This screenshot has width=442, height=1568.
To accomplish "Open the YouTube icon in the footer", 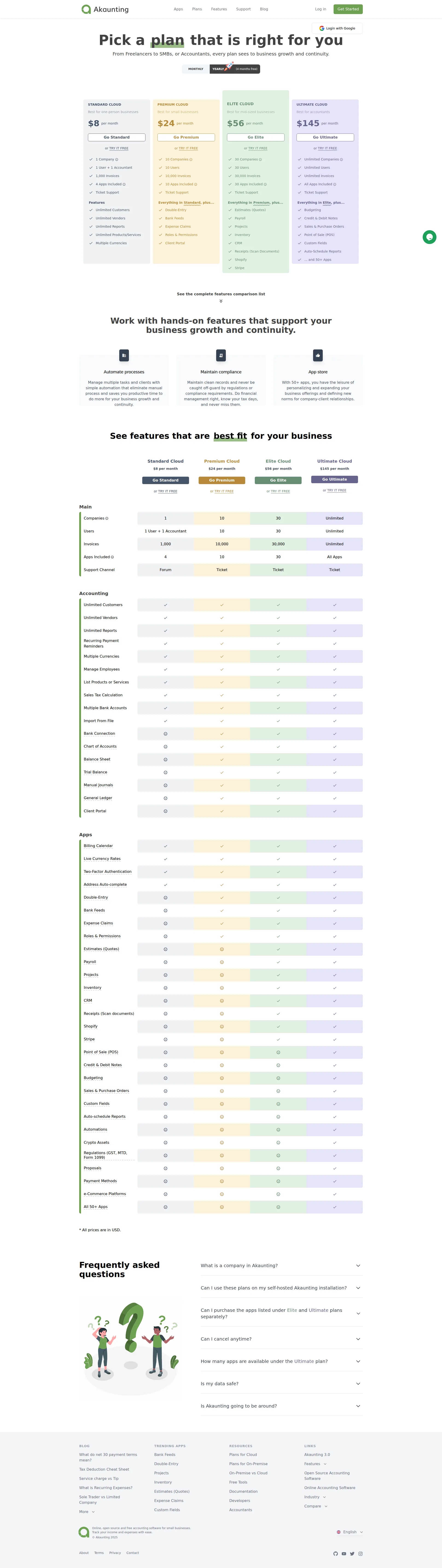I will click(x=344, y=1553).
